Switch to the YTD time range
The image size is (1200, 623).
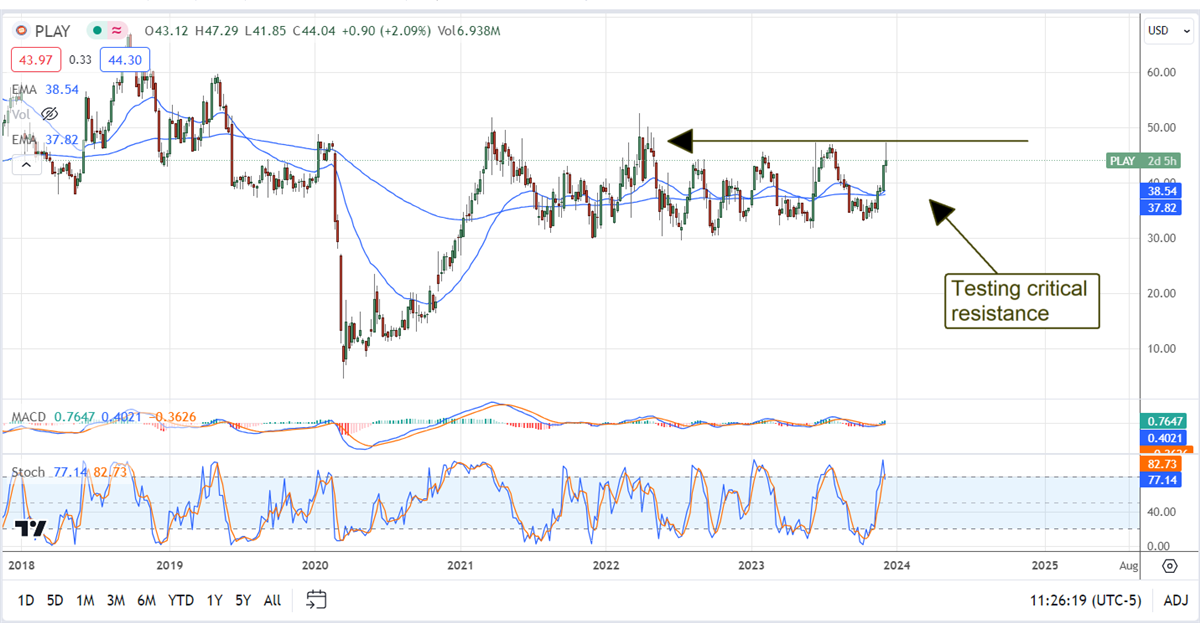coord(181,600)
